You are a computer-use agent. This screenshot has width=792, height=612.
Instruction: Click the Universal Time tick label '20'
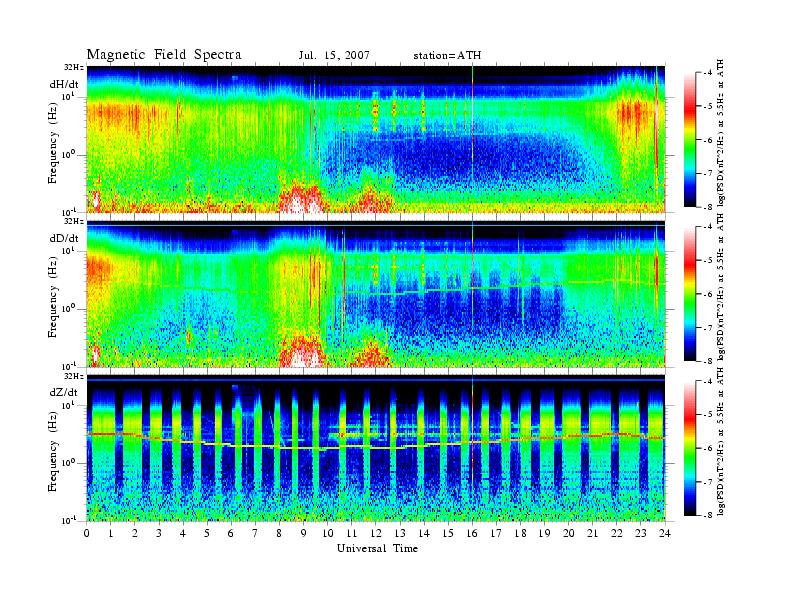pyautogui.click(x=569, y=533)
